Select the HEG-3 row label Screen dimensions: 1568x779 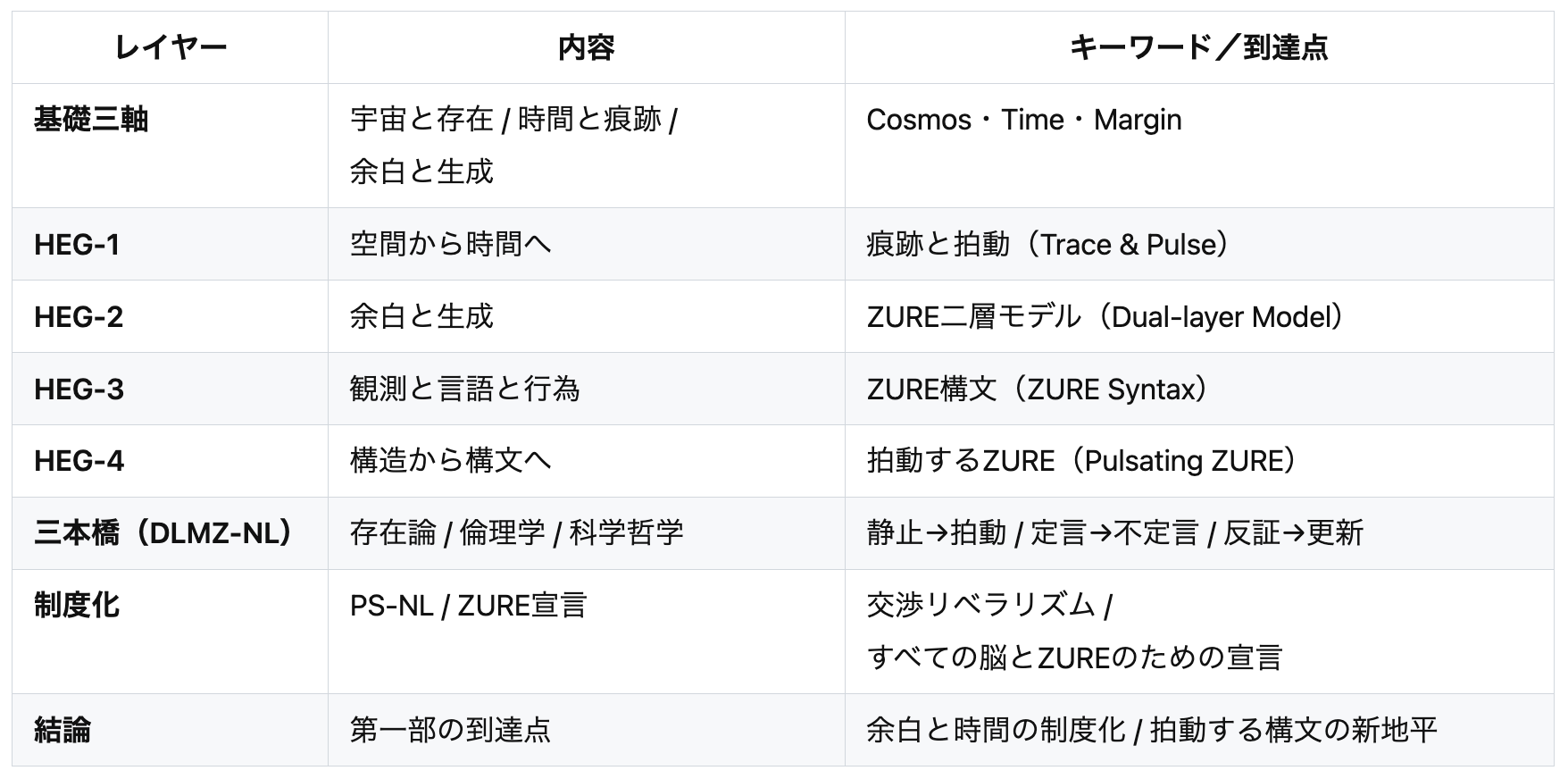point(79,389)
